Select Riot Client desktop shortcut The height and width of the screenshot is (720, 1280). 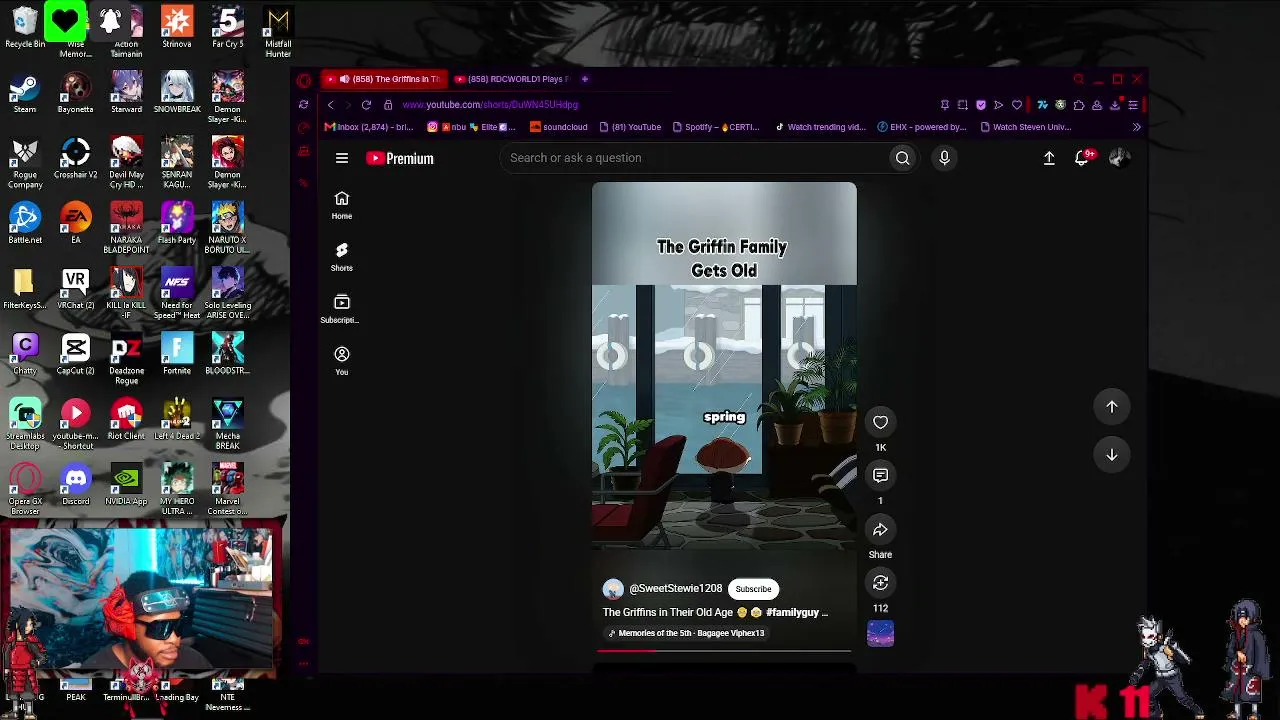(x=126, y=420)
